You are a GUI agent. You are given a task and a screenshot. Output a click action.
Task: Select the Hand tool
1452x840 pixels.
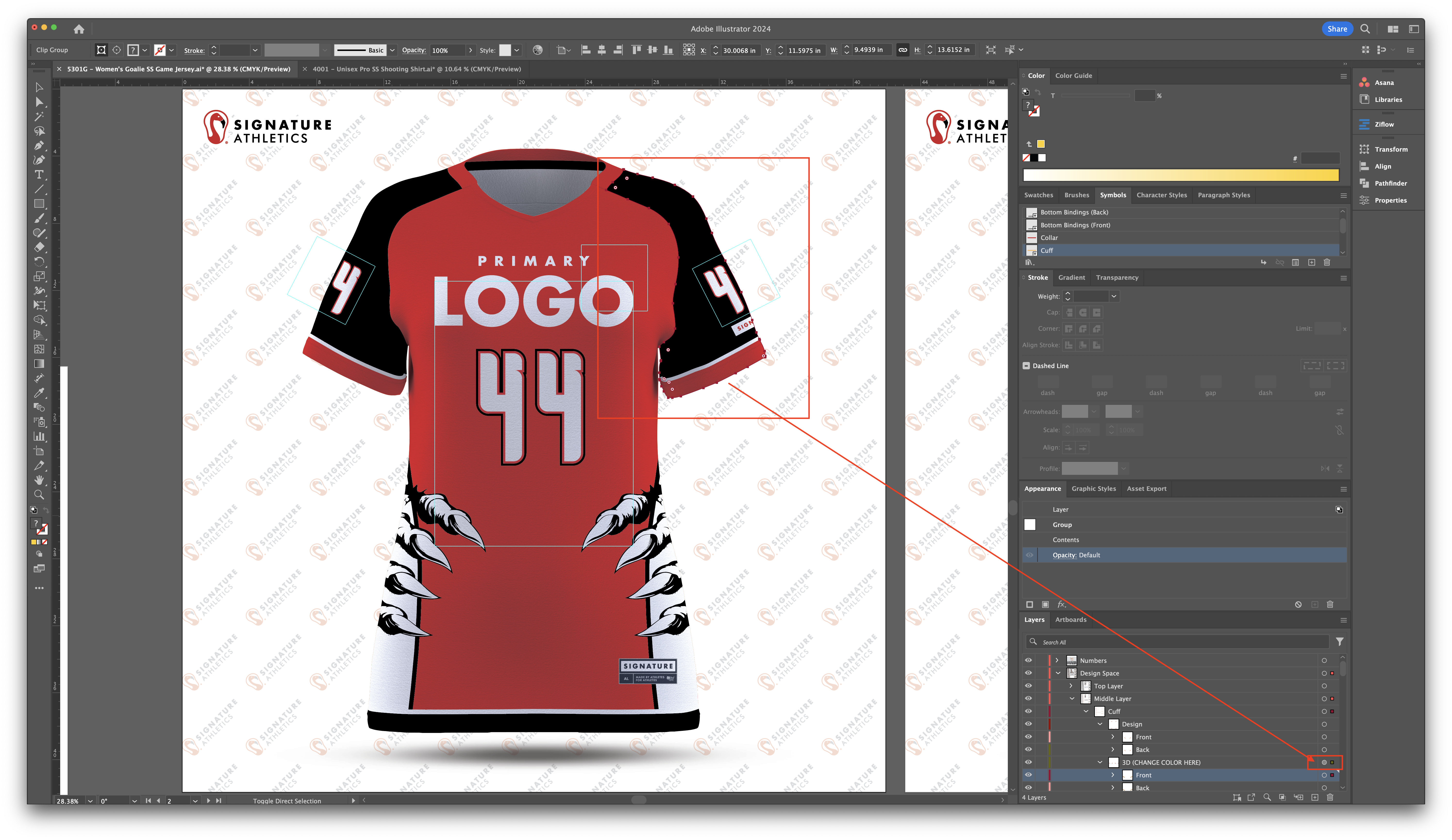coord(39,480)
